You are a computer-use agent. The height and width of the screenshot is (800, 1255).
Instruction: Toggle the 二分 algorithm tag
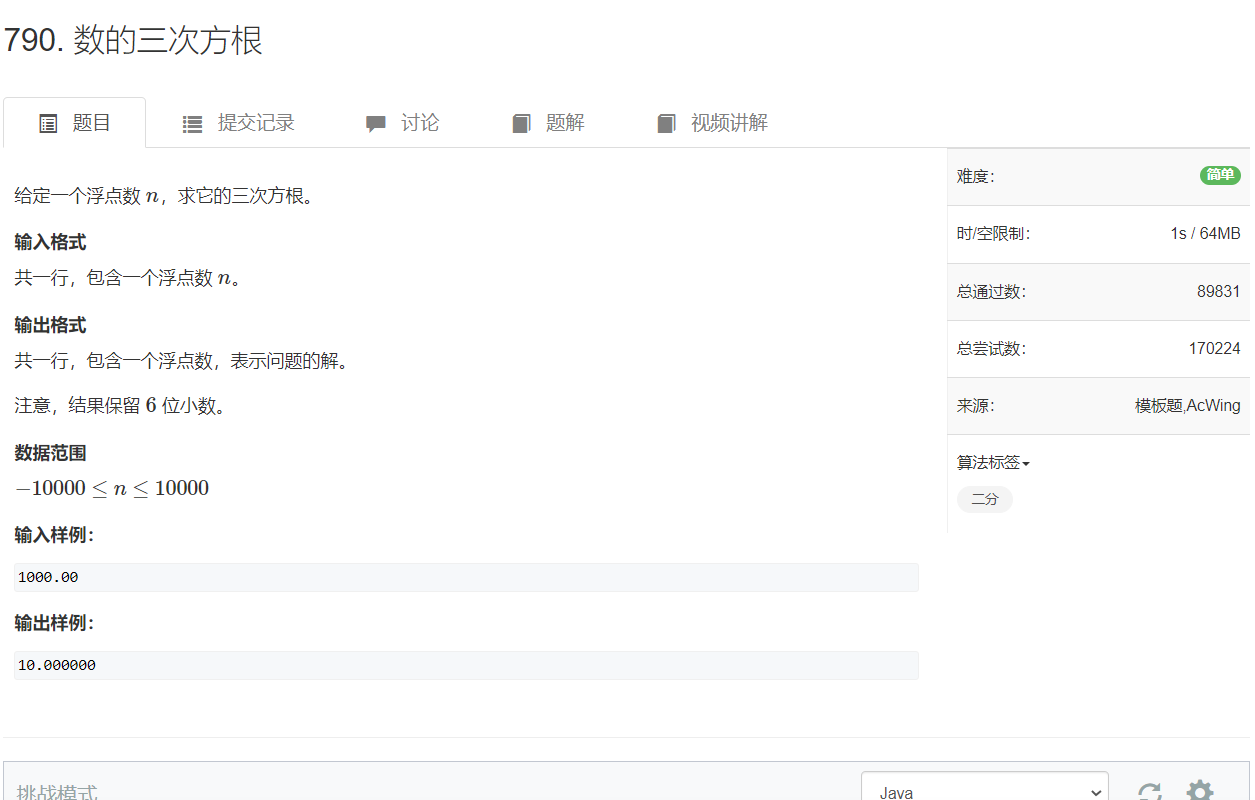click(x=984, y=499)
